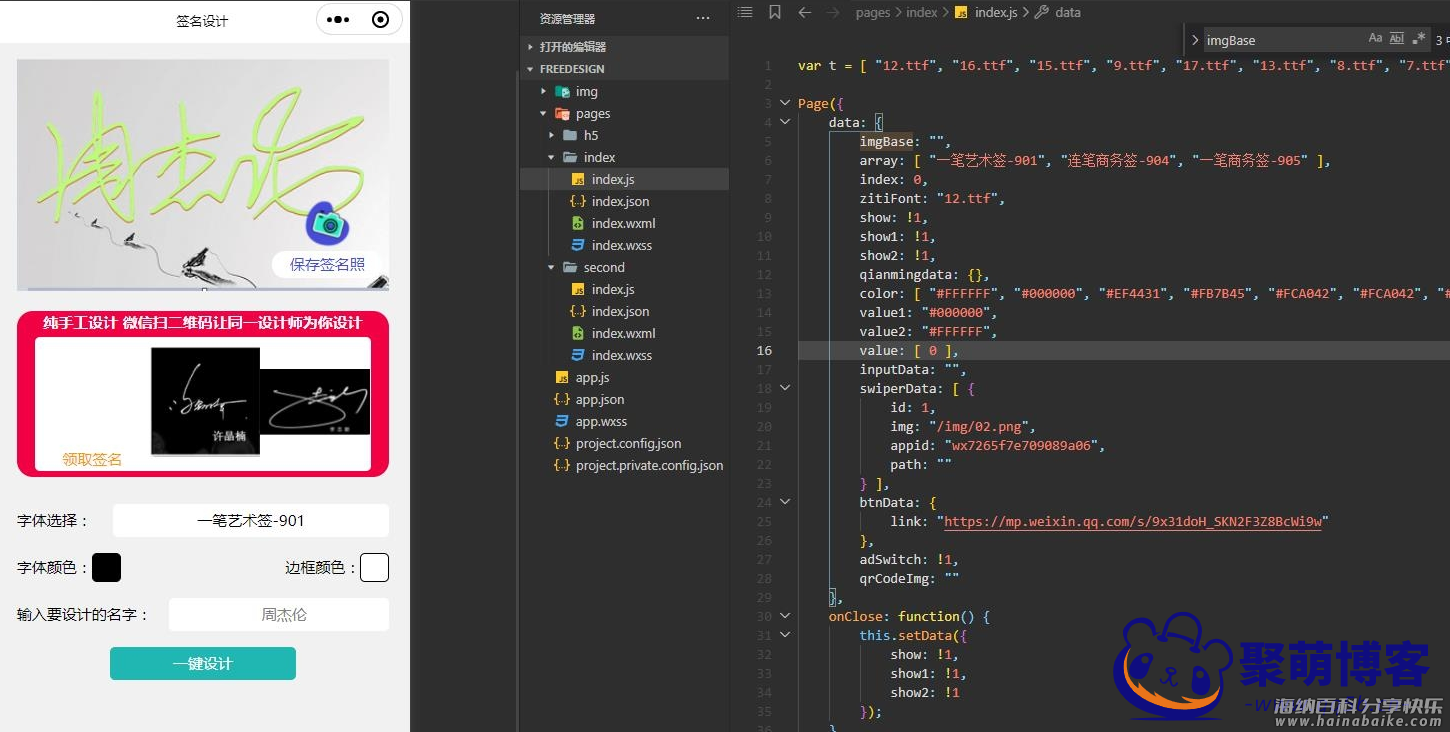
Task: Click the 保存签名照 button
Action: point(327,264)
